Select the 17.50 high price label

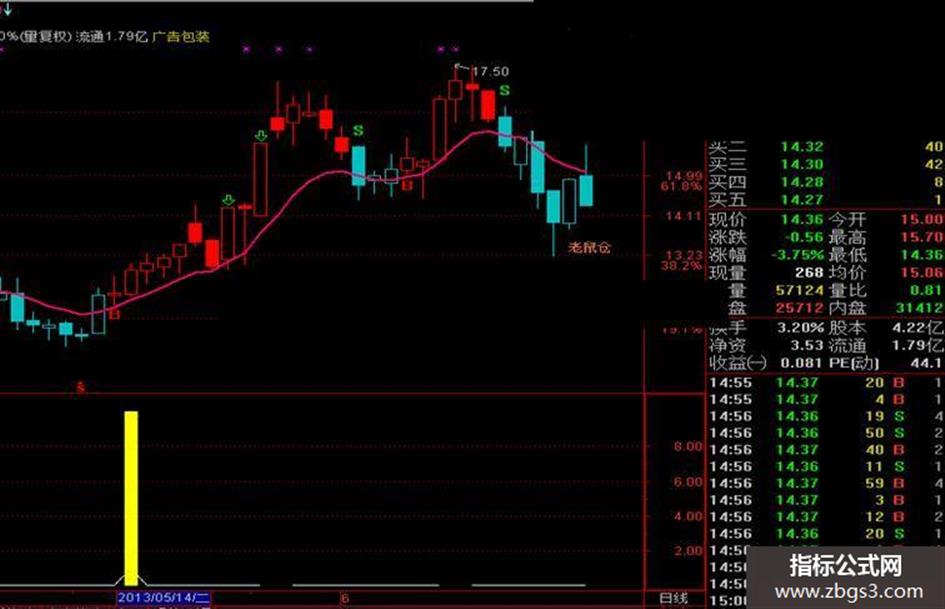490,72
